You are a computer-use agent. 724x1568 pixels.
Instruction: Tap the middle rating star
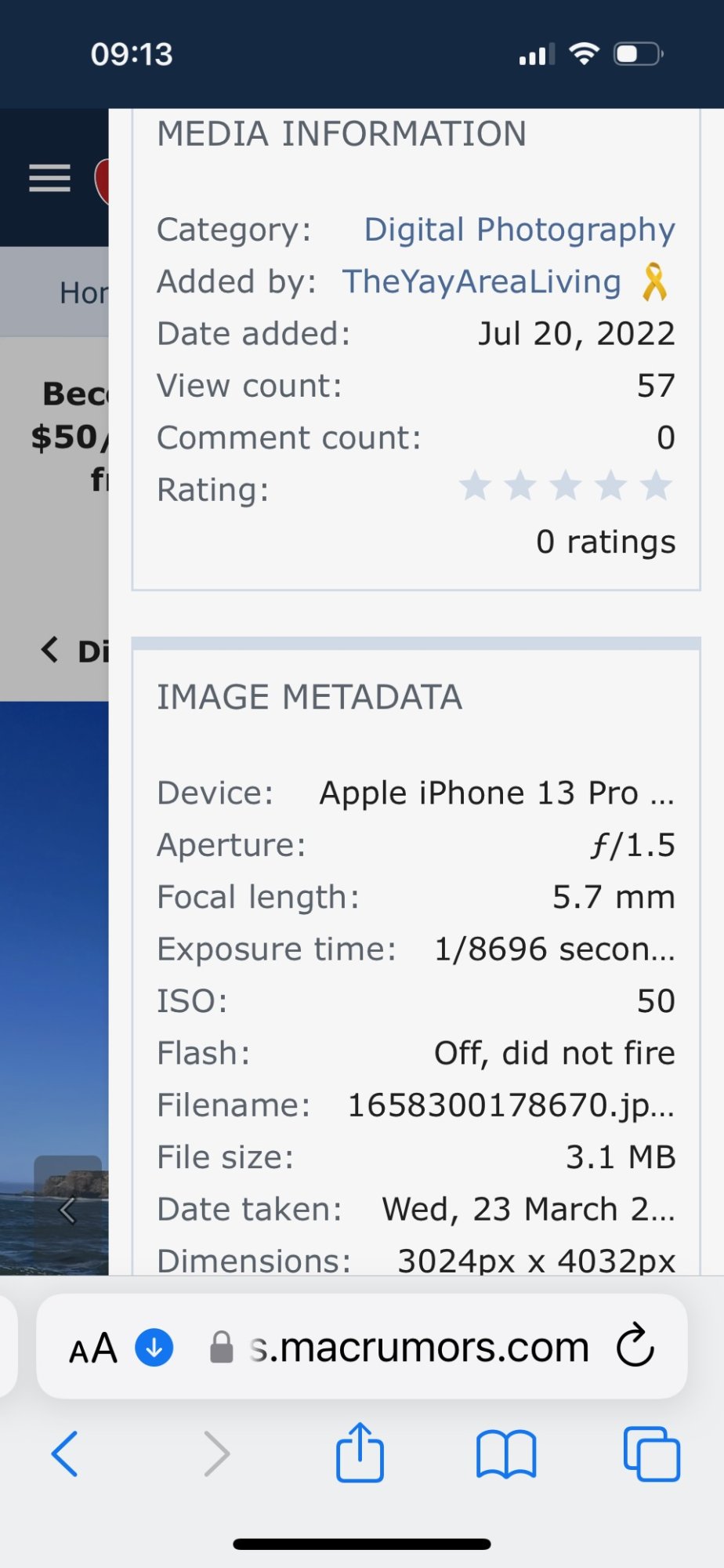[566, 487]
